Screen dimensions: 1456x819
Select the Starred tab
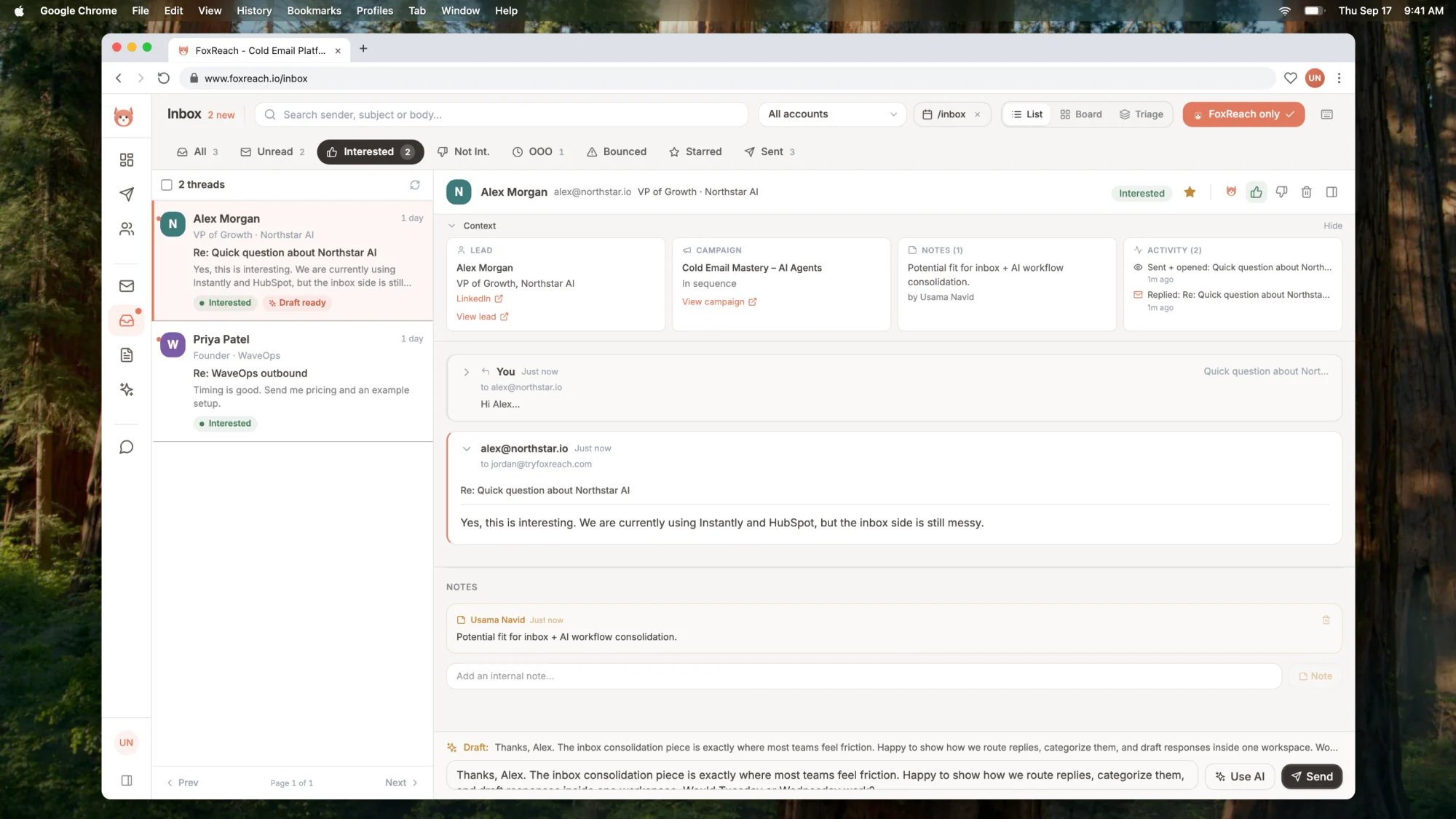pyautogui.click(x=695, y=151)
